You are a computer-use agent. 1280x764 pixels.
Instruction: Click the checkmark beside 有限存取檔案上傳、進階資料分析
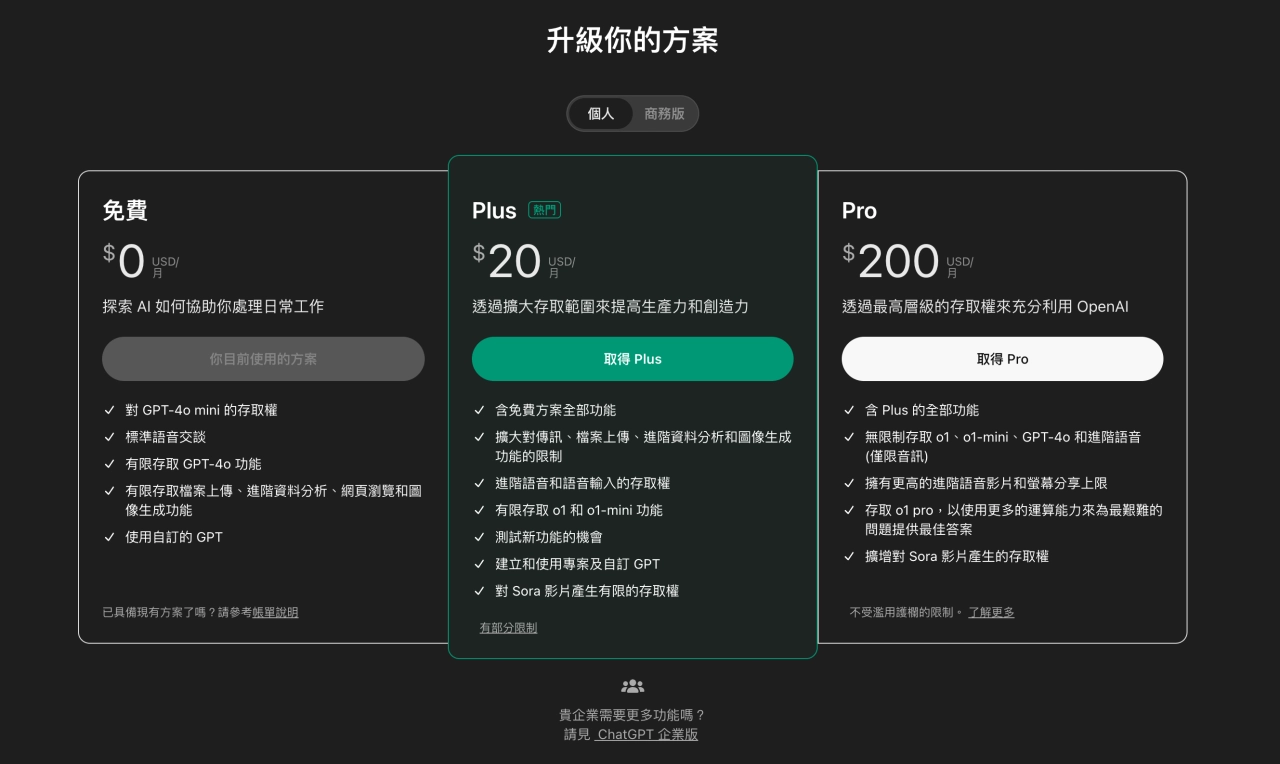[x=109, y=491]
